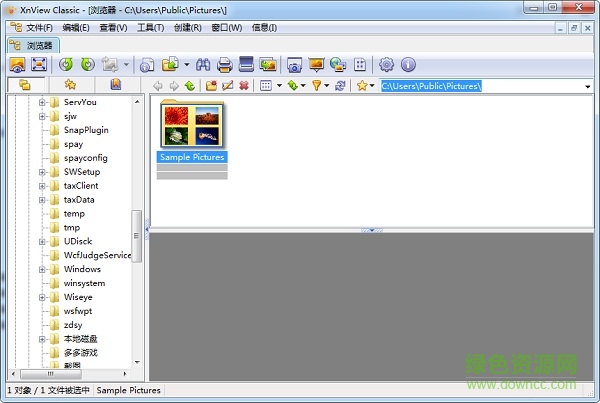
Task: Go forward with right arrow icon
Action: pos(174,86)
